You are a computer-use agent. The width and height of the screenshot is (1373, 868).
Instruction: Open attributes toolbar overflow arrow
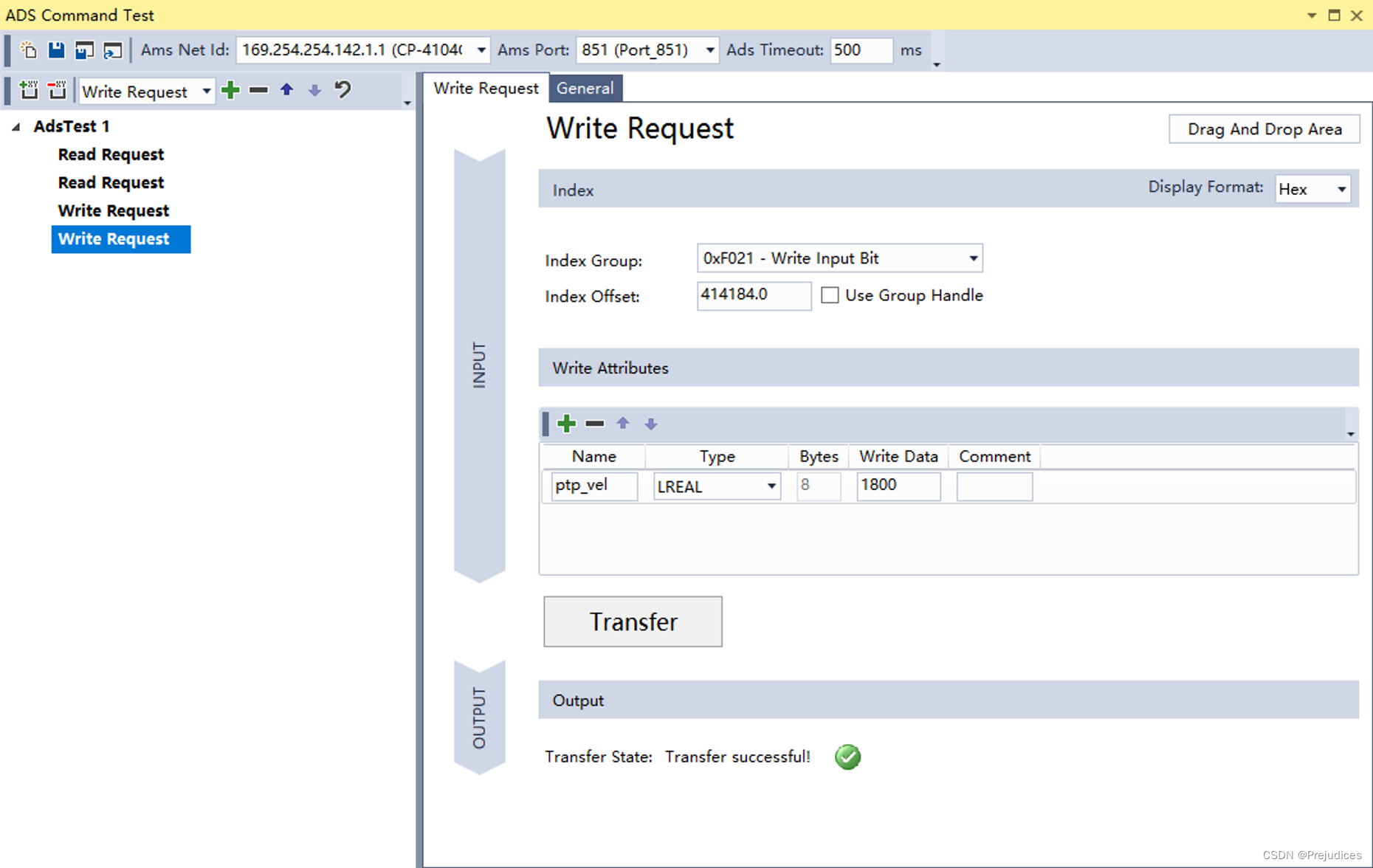pyautogui.click(x=1350, y=434)
